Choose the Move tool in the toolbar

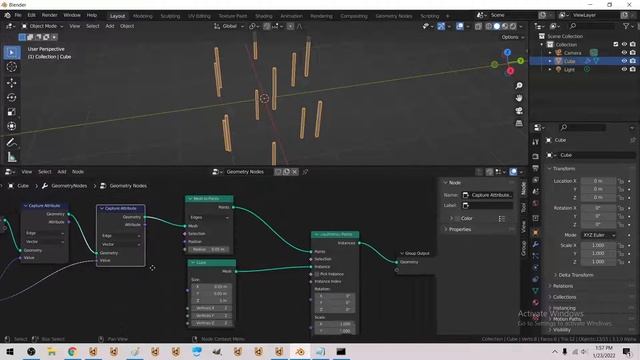pyautogui.click(x=11, y=83)
